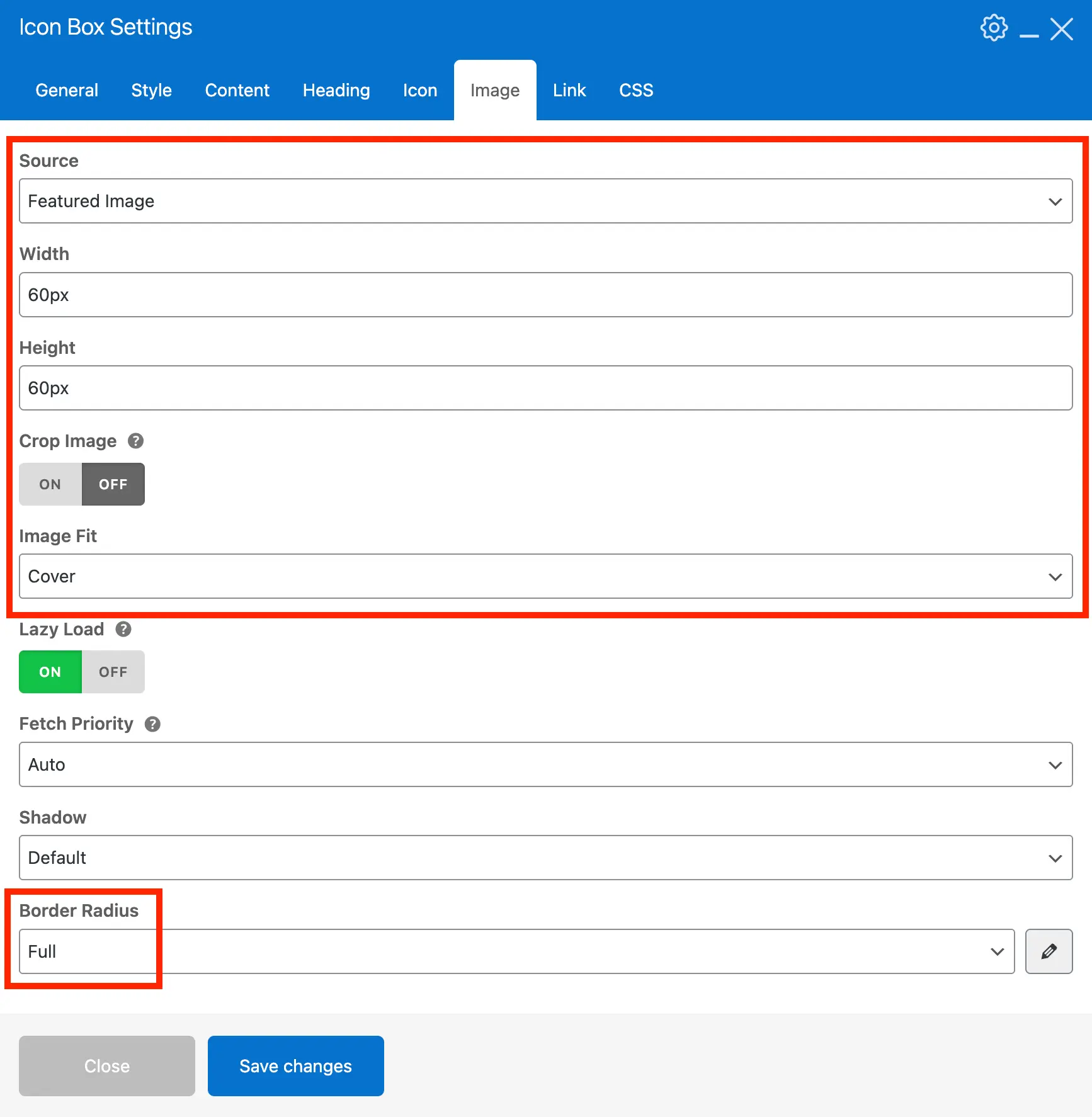Expand the Image Fit dropdown
The image size is (1092, 1117).
click(545, 576)
